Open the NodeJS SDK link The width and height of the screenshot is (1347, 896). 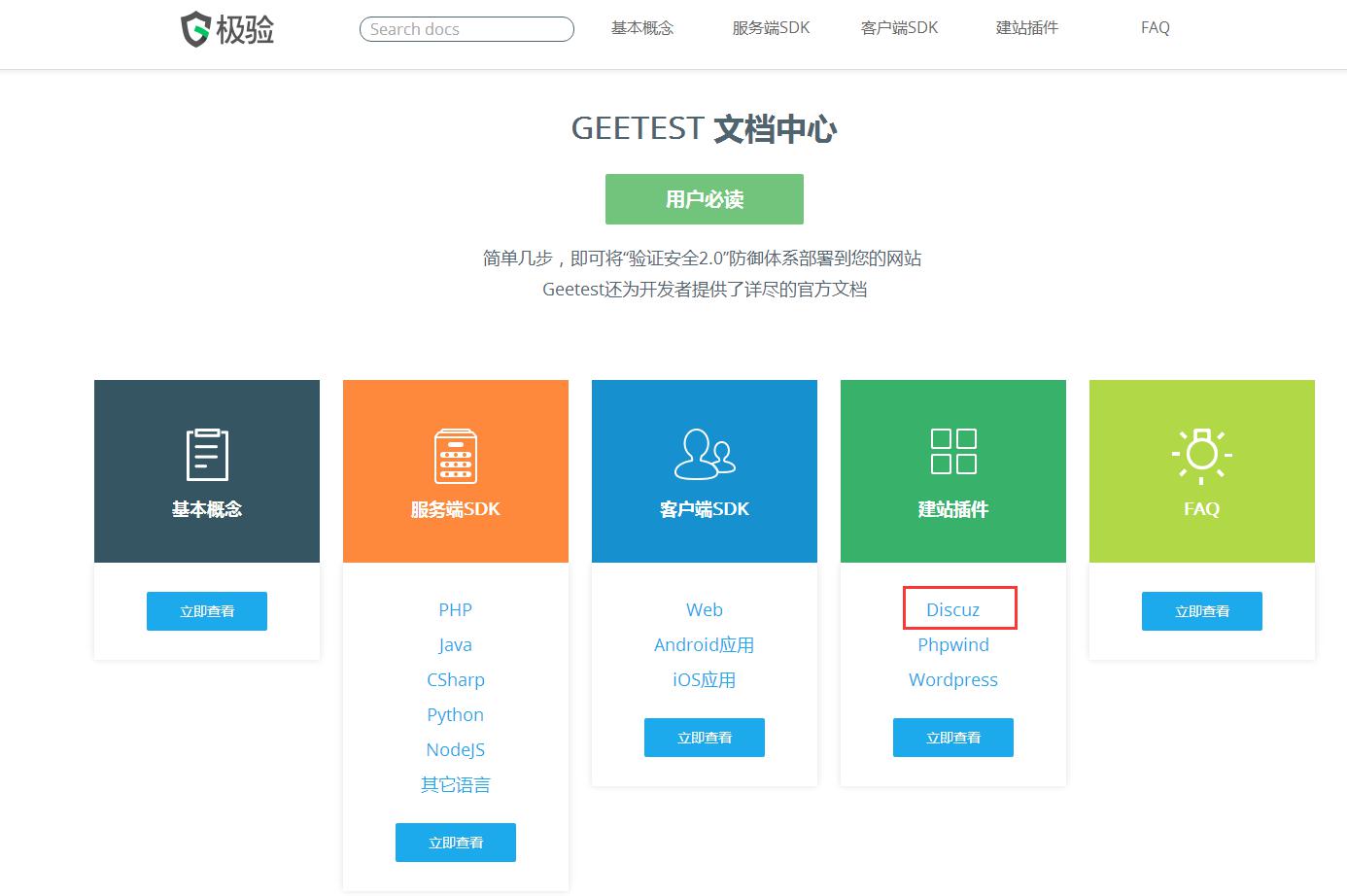coord(456,750)
